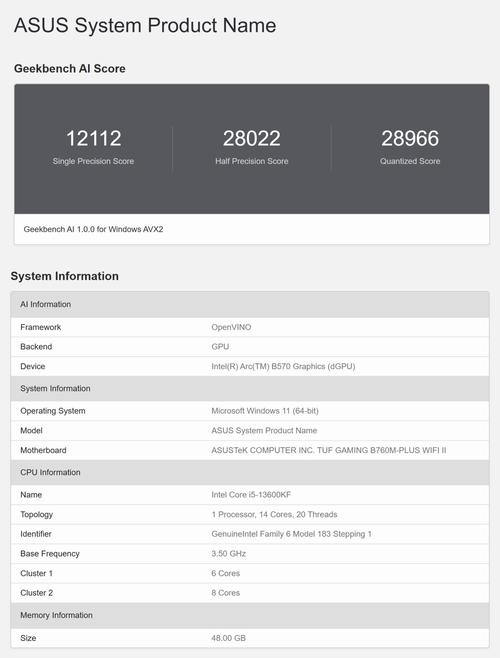Screen dimensions: 500x658
Task: Click the 'Topology' row label
Action: click(37, 514)
